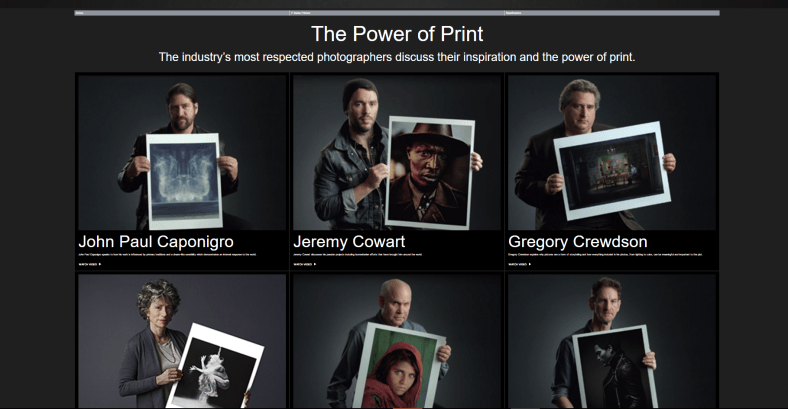
Task: Open thumbnail of woman holding dancer print
Action: tap(182, 341)
